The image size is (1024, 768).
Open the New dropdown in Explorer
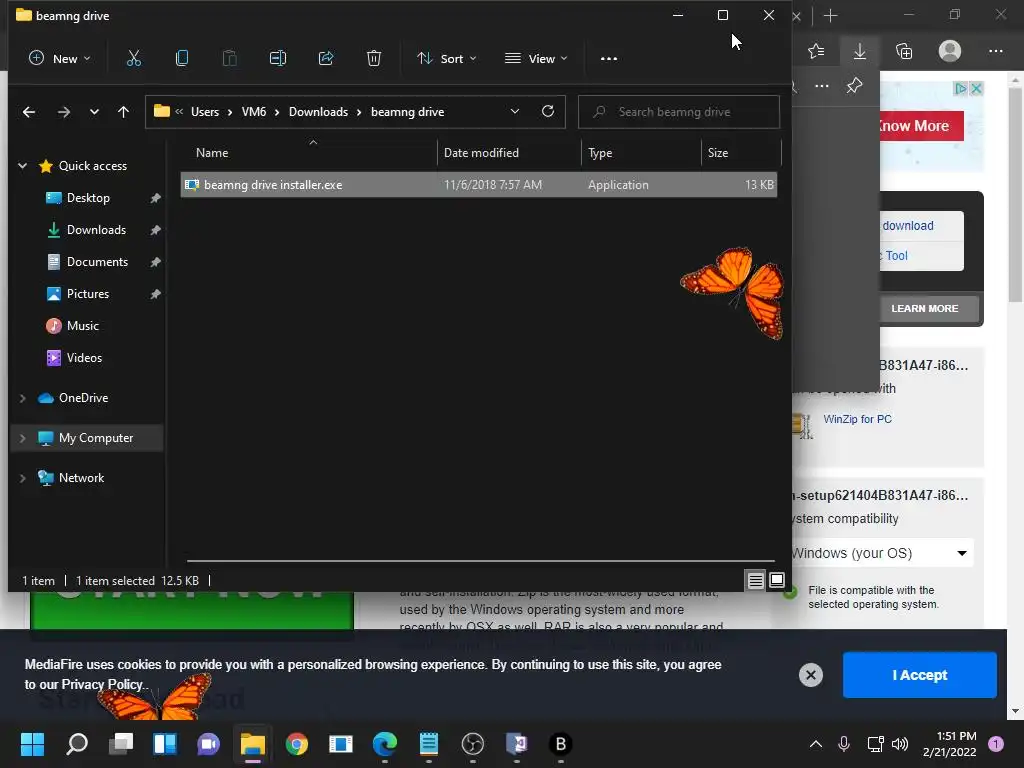(x=59, y=58)
